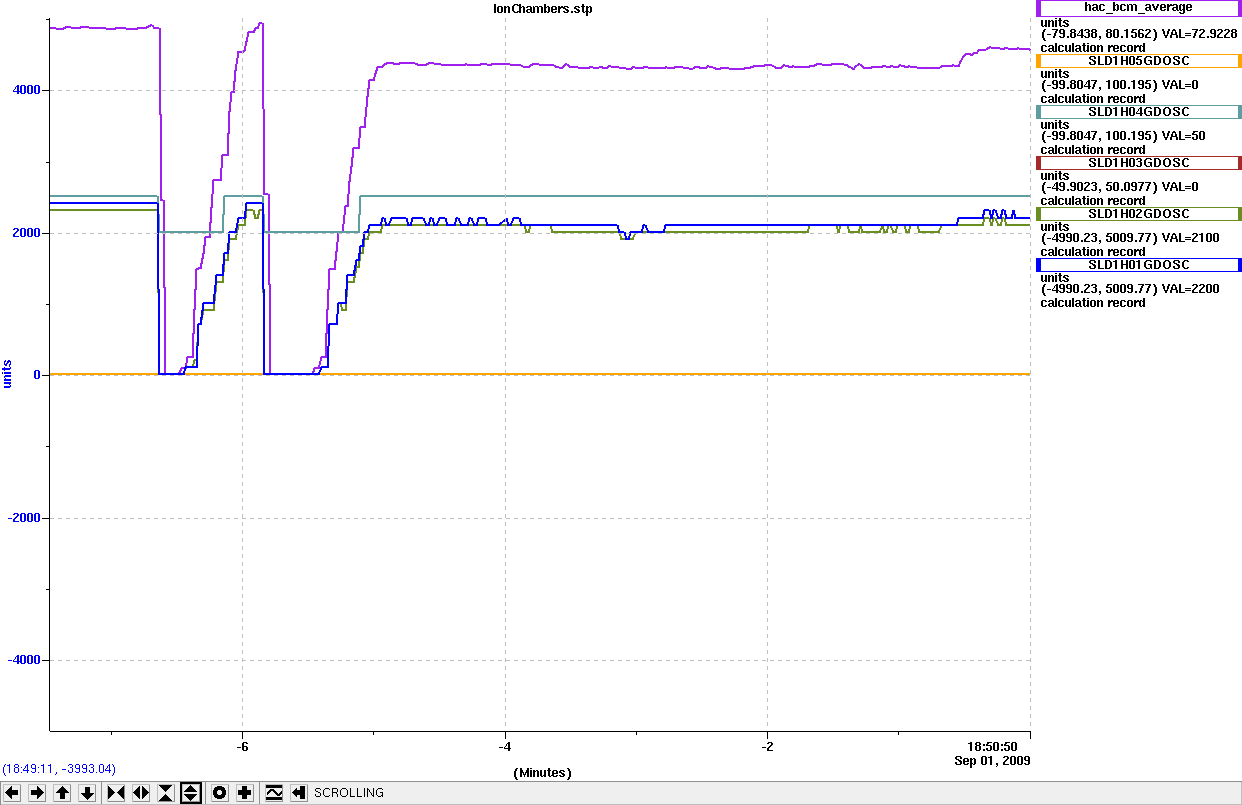Select the SLD1H03GDOSC legend label
The image size is (1242, 805).
pos(1140,162)
